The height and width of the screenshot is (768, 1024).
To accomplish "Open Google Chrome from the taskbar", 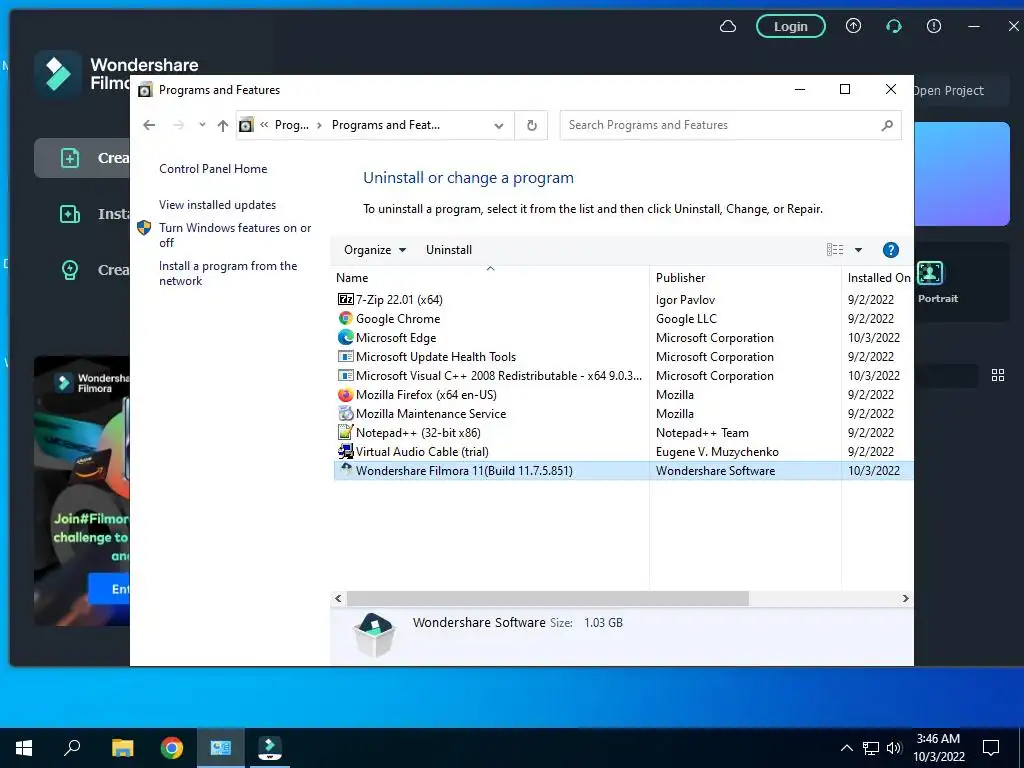I will 172,748.
